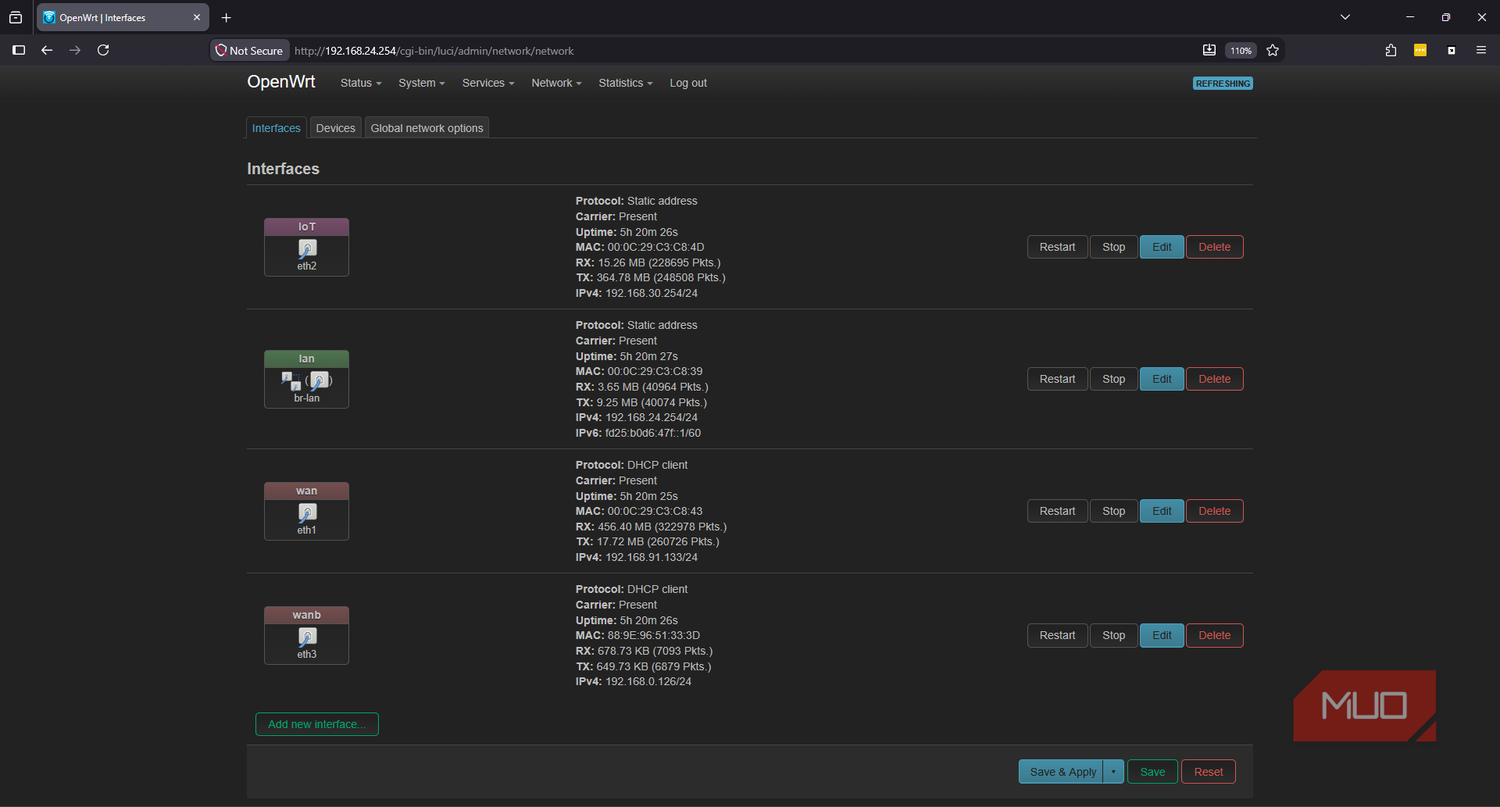
Task: Edit the IoT interface
Action: pyautogui.click(x=1162, y=247)
